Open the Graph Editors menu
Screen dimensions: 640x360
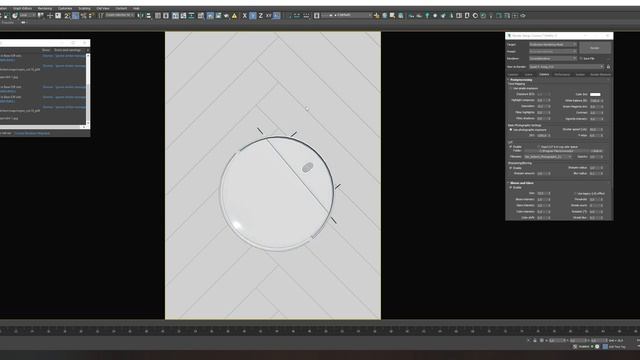22,8
